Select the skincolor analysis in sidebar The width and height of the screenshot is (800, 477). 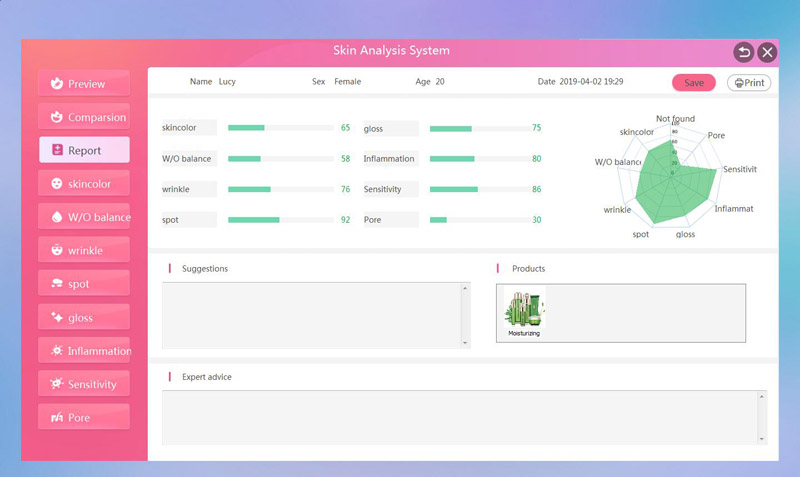point(84,184)
